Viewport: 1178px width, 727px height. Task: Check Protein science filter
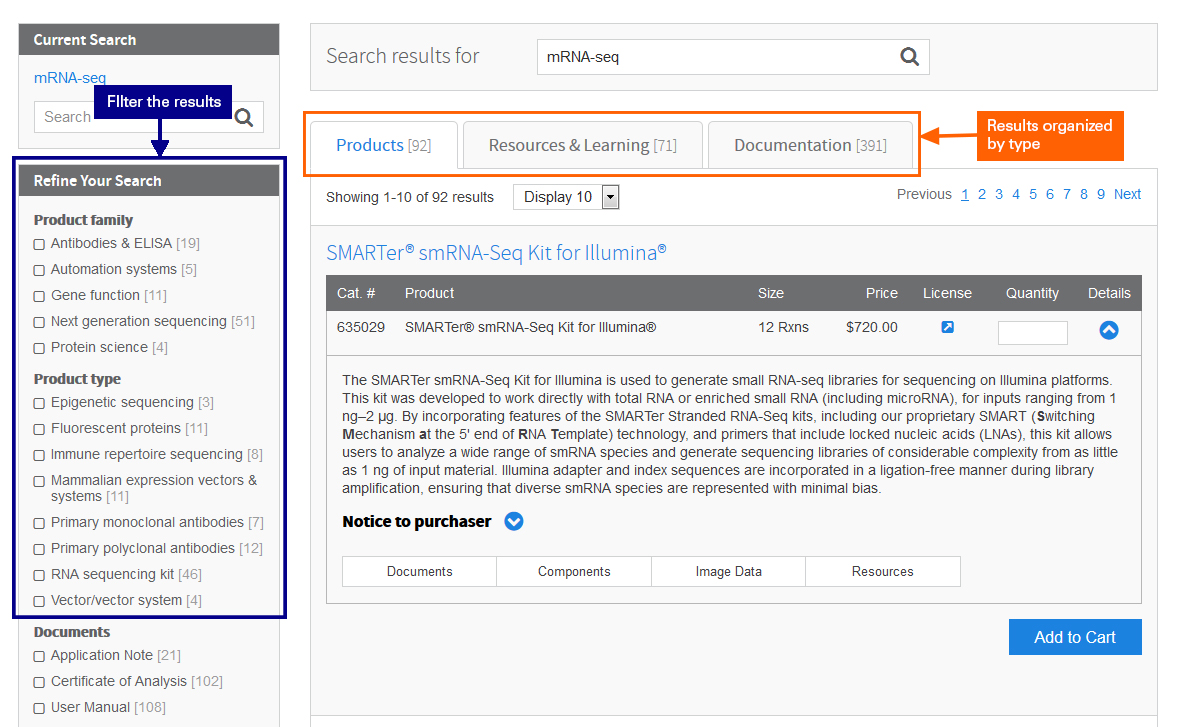tap(39, 348)
